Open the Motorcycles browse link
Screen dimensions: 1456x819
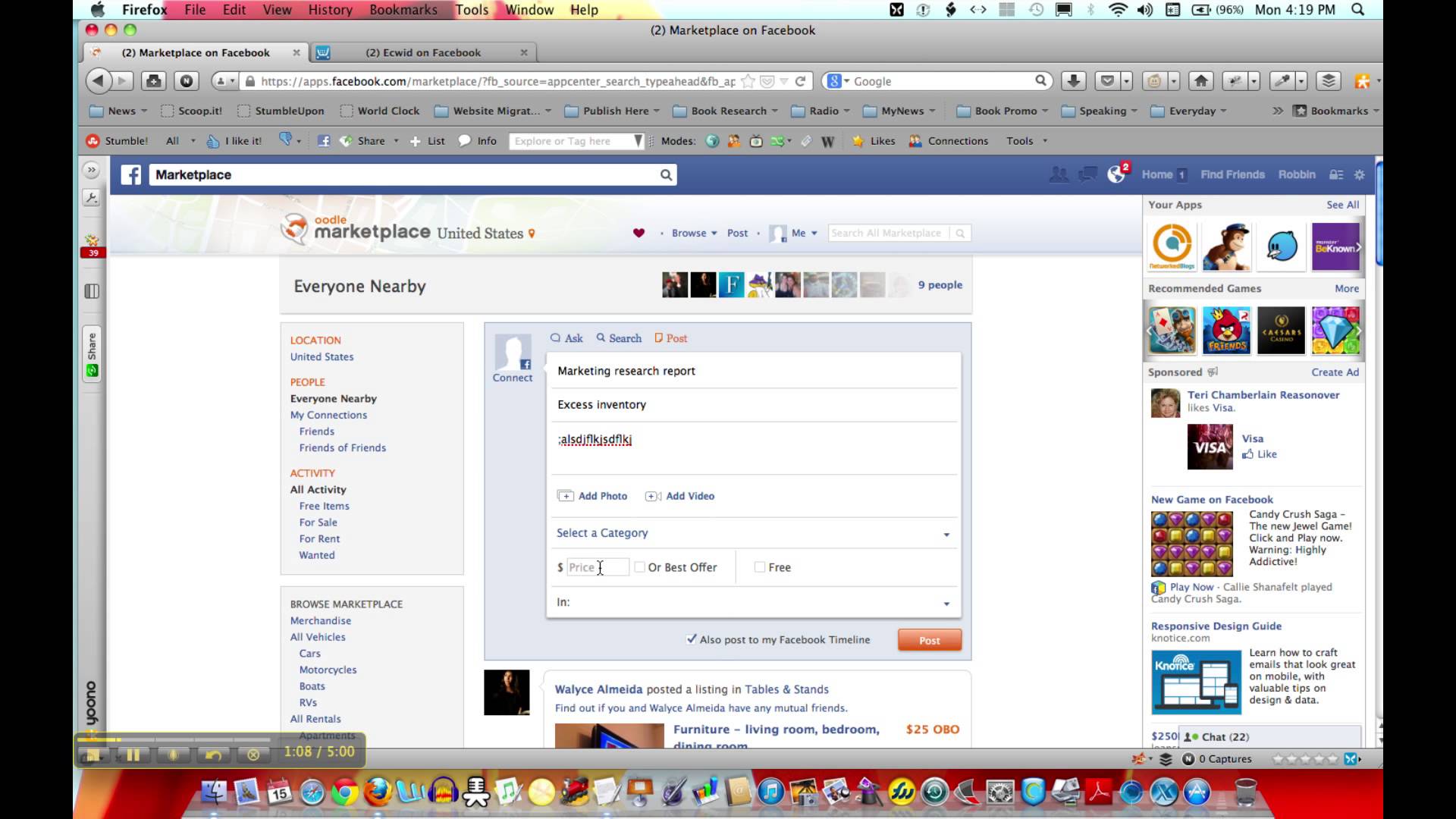(x=328, y=670)
